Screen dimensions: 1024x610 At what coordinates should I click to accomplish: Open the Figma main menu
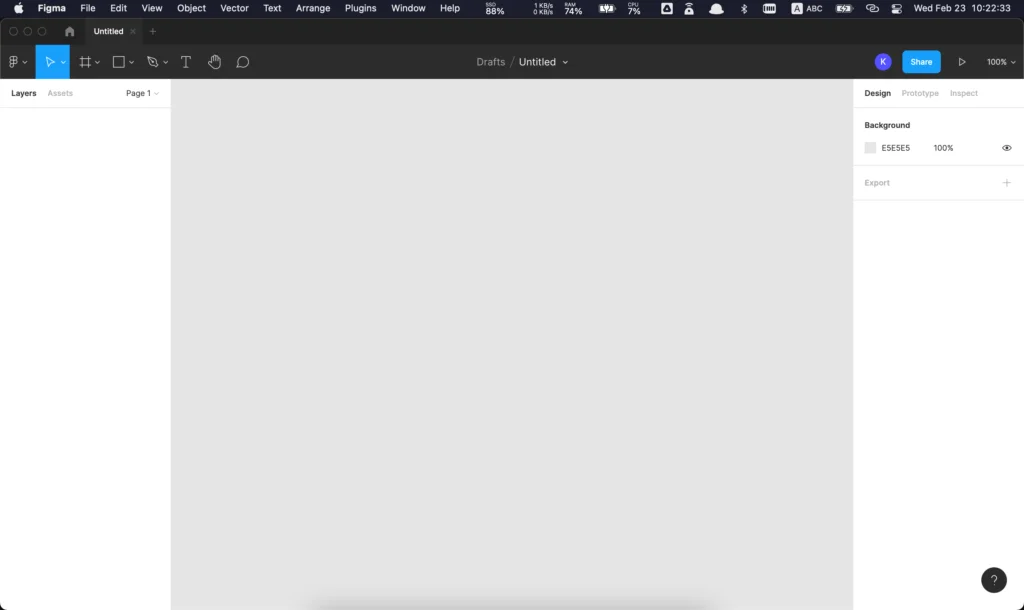(x=14, y=61)
